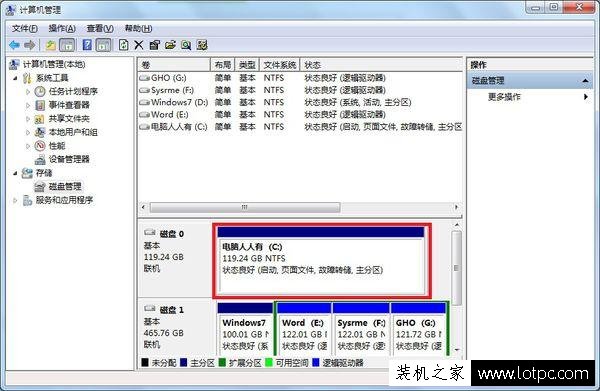The image size is (600, 391).
Task: Expand the 服务和应用程序 node arrow
Action: click(x=15, y=200)
